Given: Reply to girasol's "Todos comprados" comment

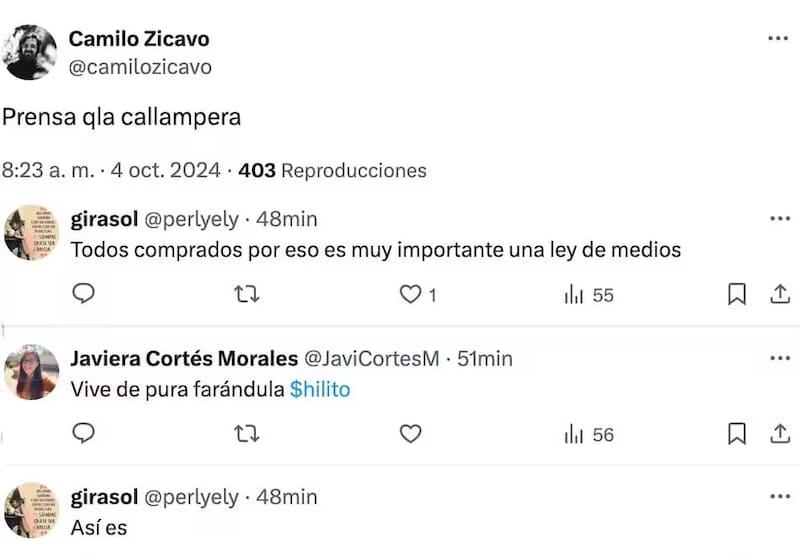Looking at the screenshot, I should [85, 295].
